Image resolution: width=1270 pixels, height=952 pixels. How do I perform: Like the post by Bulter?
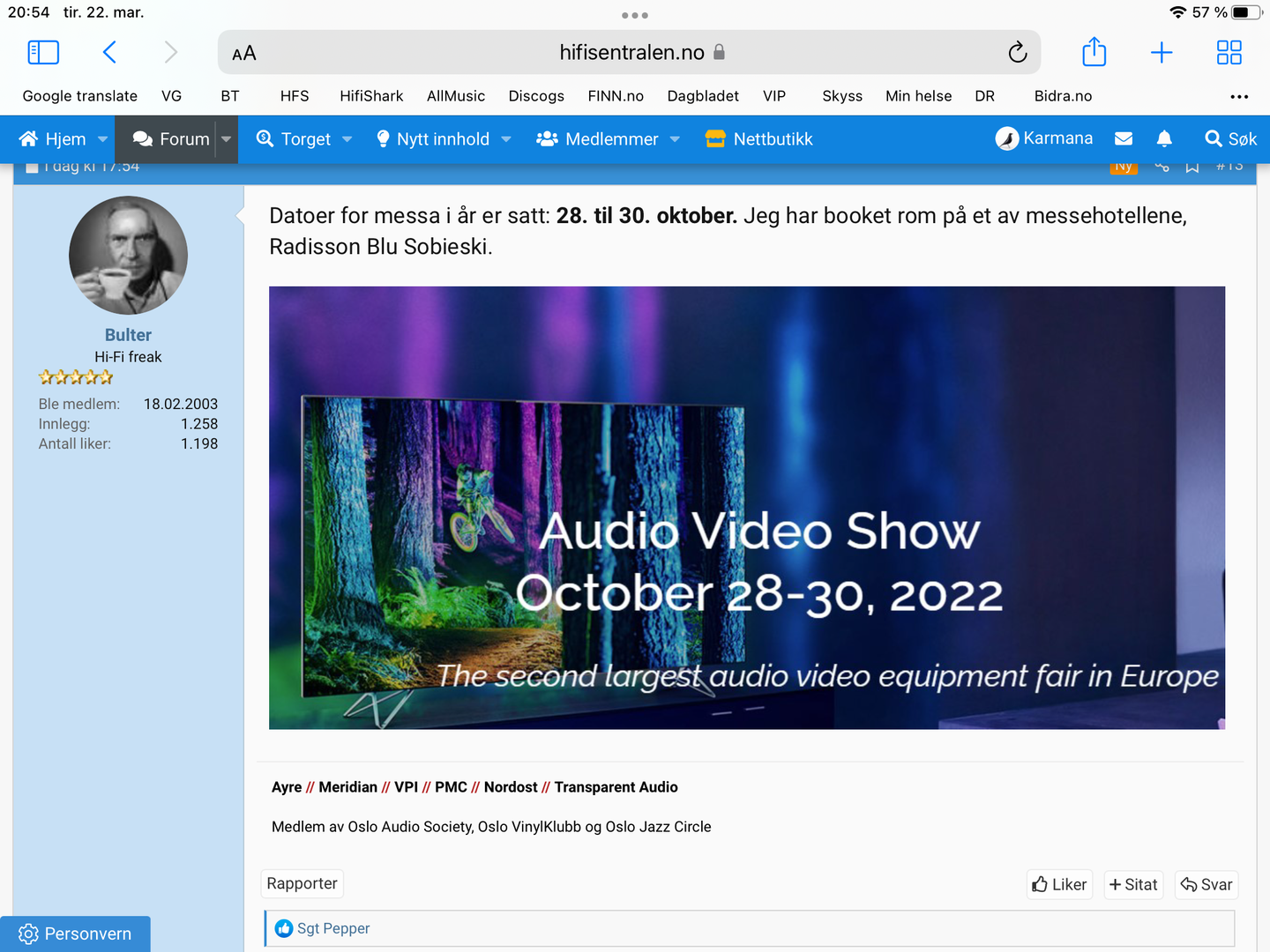(x=1059, y=884)
